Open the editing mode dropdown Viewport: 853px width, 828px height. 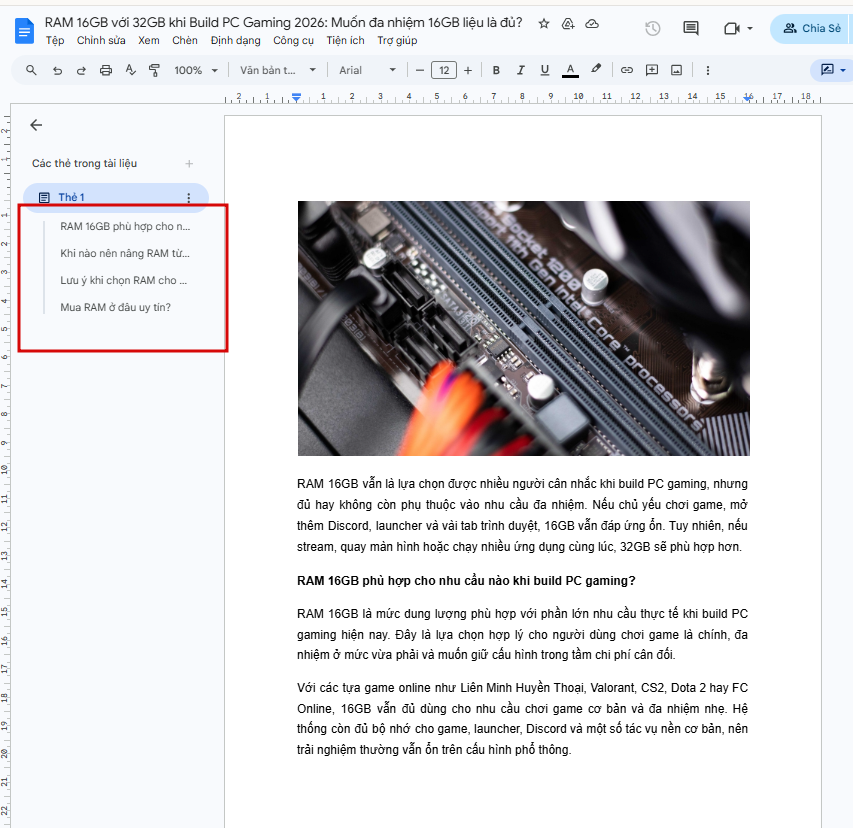pyautogui.click(x=833, y=70)
